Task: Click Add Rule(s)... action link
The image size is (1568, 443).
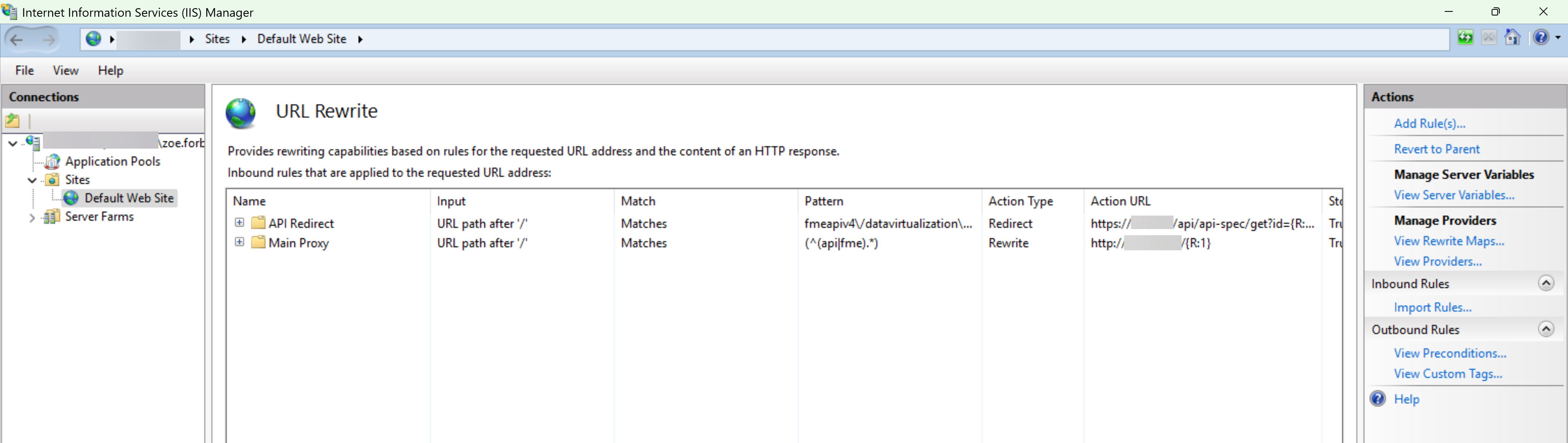Action: pyautogui.click(x=1430, y=124)
